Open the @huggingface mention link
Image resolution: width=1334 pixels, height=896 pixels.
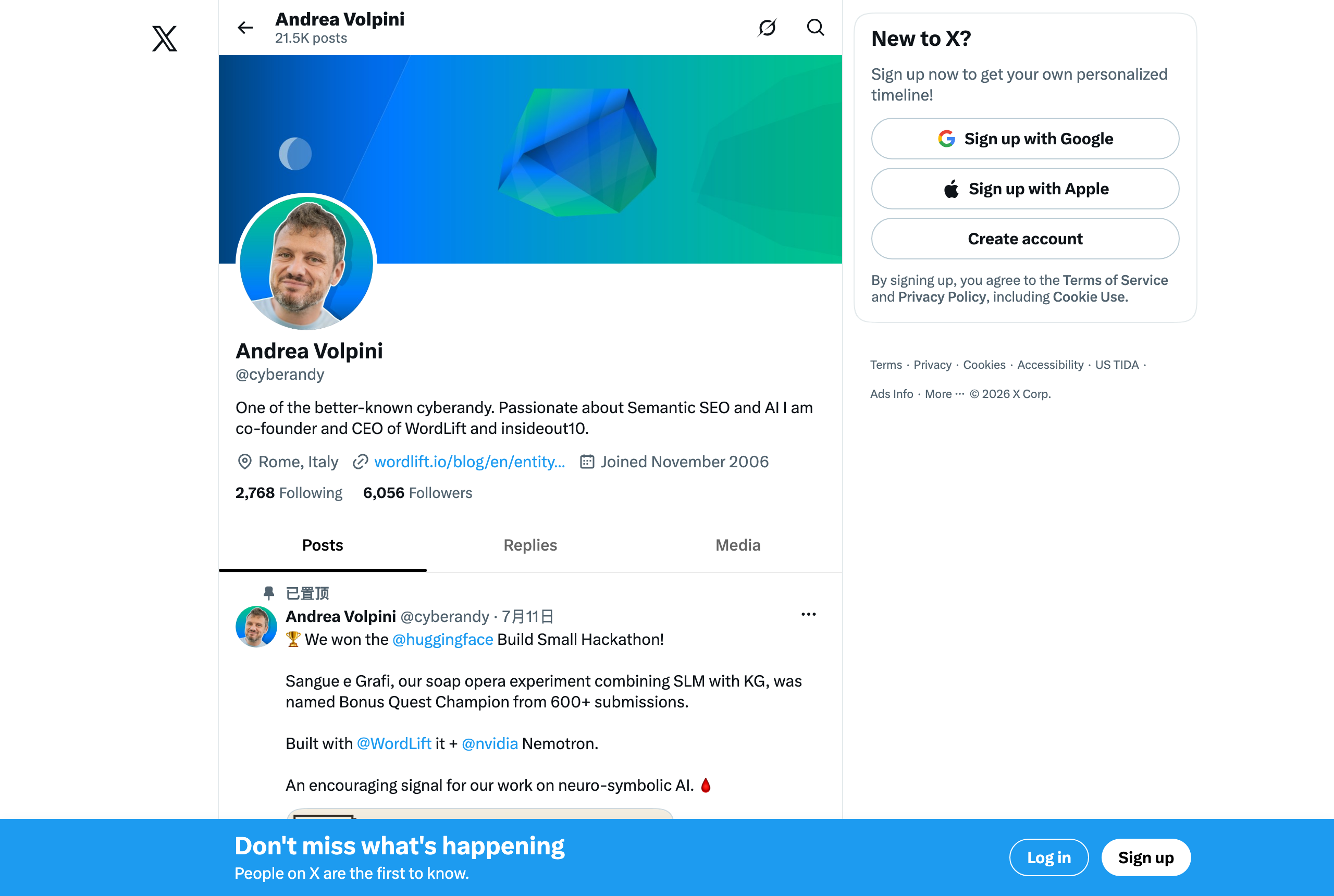click(443, 639)
